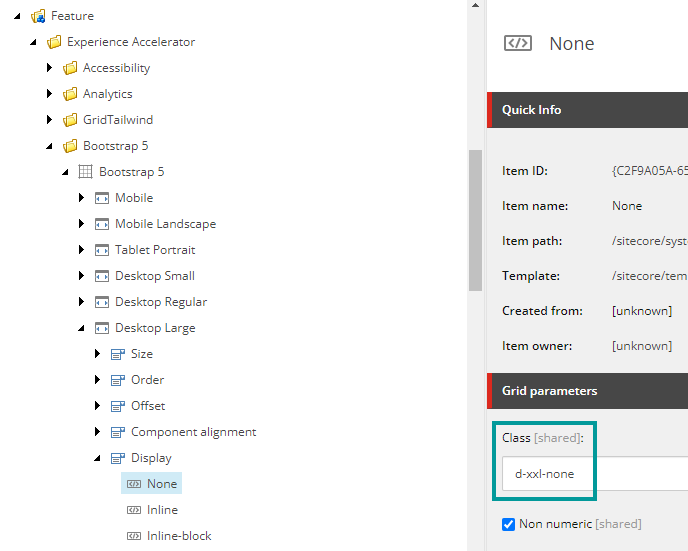
Task: Expand the Offset node
Action: 97,405
